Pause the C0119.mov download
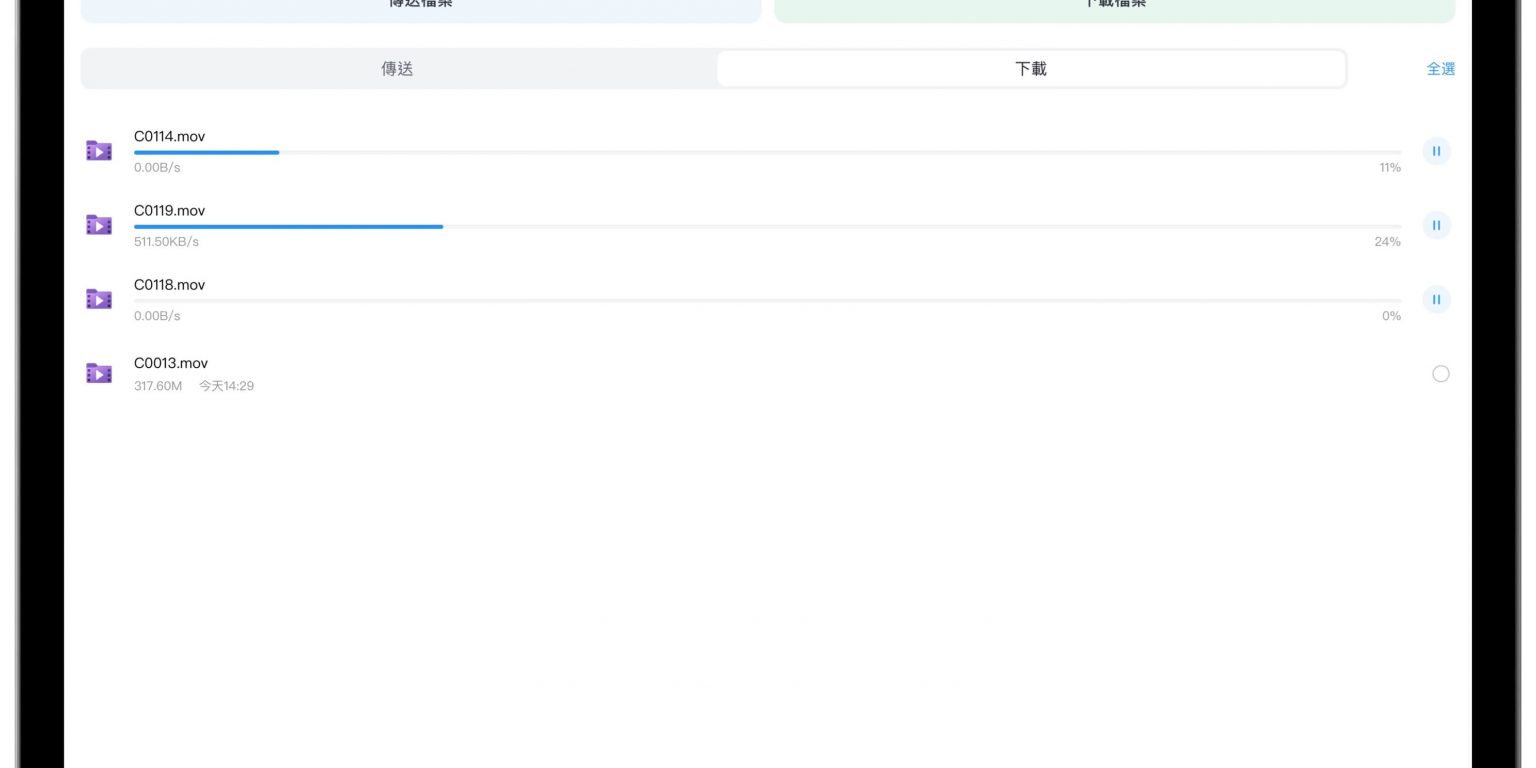Image resolution: width=1536 pixels, height=768 pixels. (x=1436, y=225)
